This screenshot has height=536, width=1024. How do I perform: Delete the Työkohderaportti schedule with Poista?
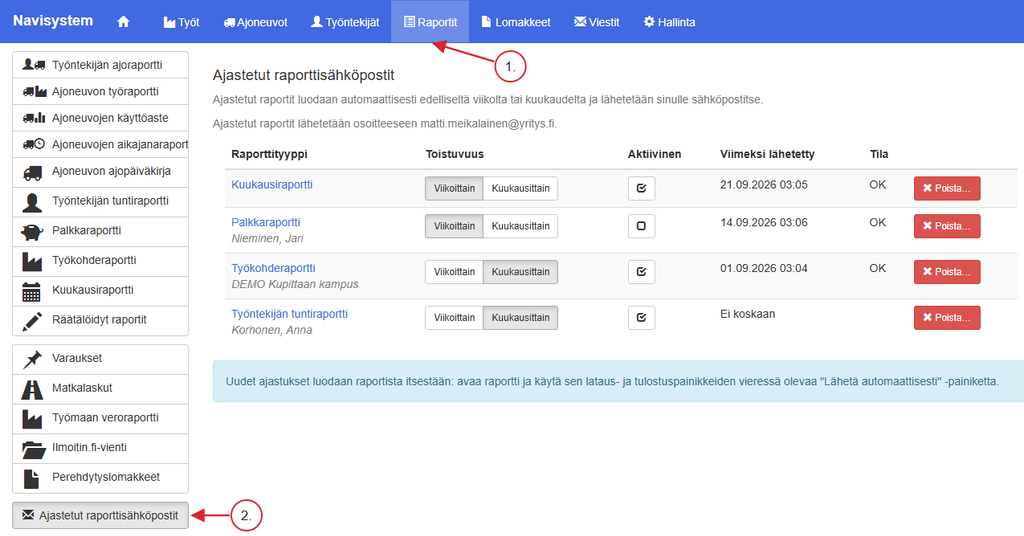[947, 272]
